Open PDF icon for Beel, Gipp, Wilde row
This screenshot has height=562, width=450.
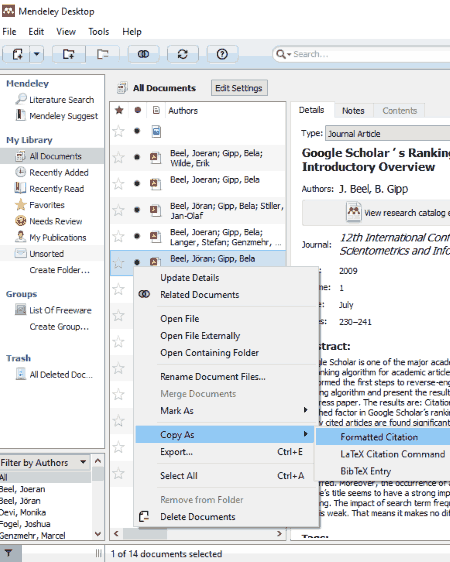pyautogui.click(x=155, y=157)
